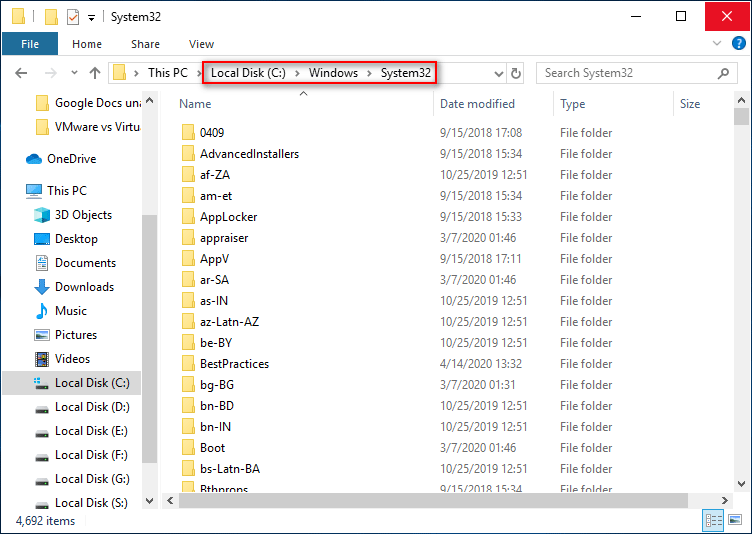
Task: Open the File menu
Action: (30, 44)
